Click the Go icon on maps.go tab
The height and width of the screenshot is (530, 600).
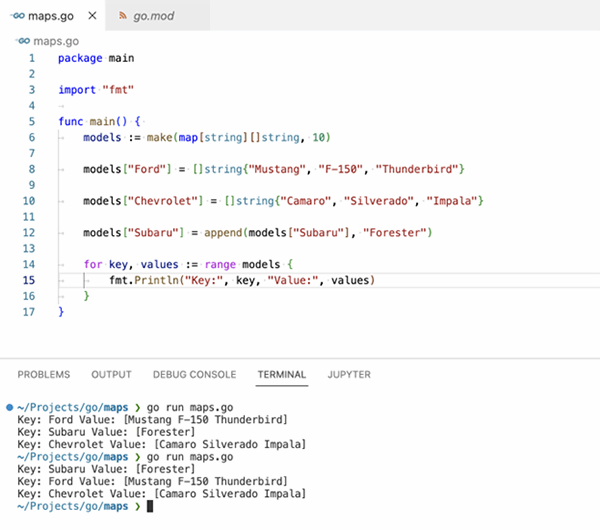[x=18, y=17]
